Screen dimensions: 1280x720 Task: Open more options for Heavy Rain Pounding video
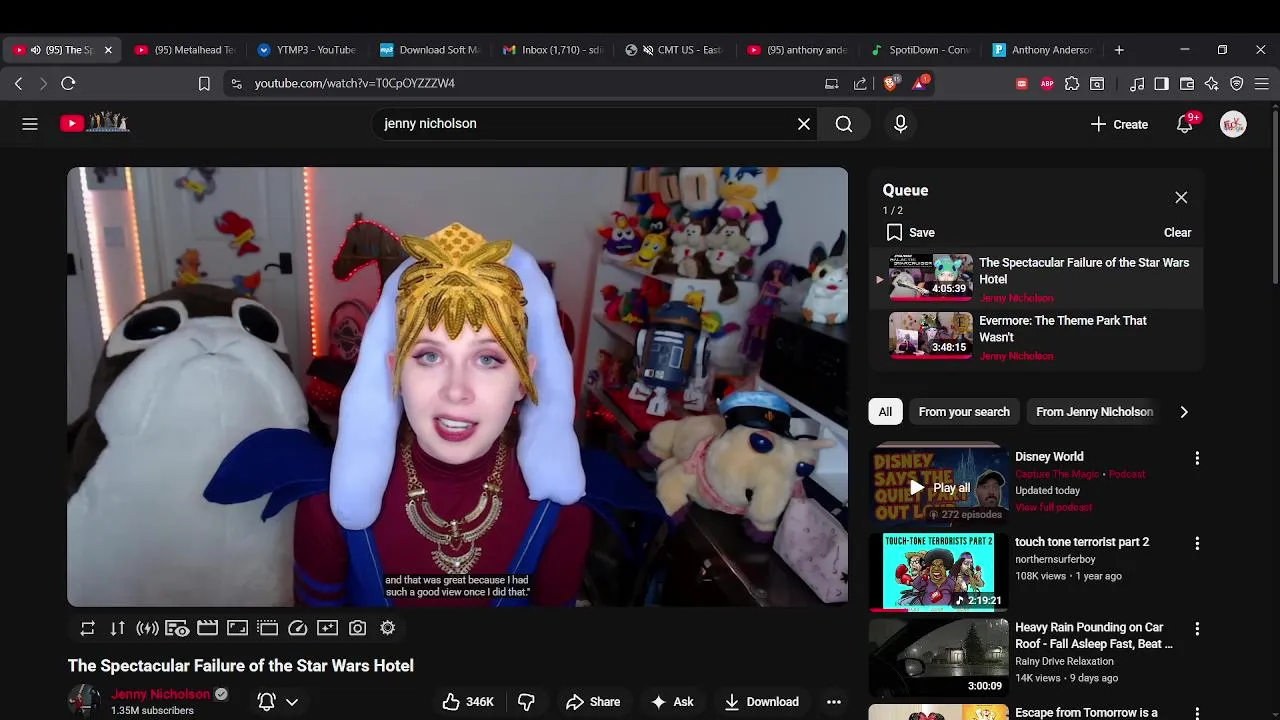1197,629
